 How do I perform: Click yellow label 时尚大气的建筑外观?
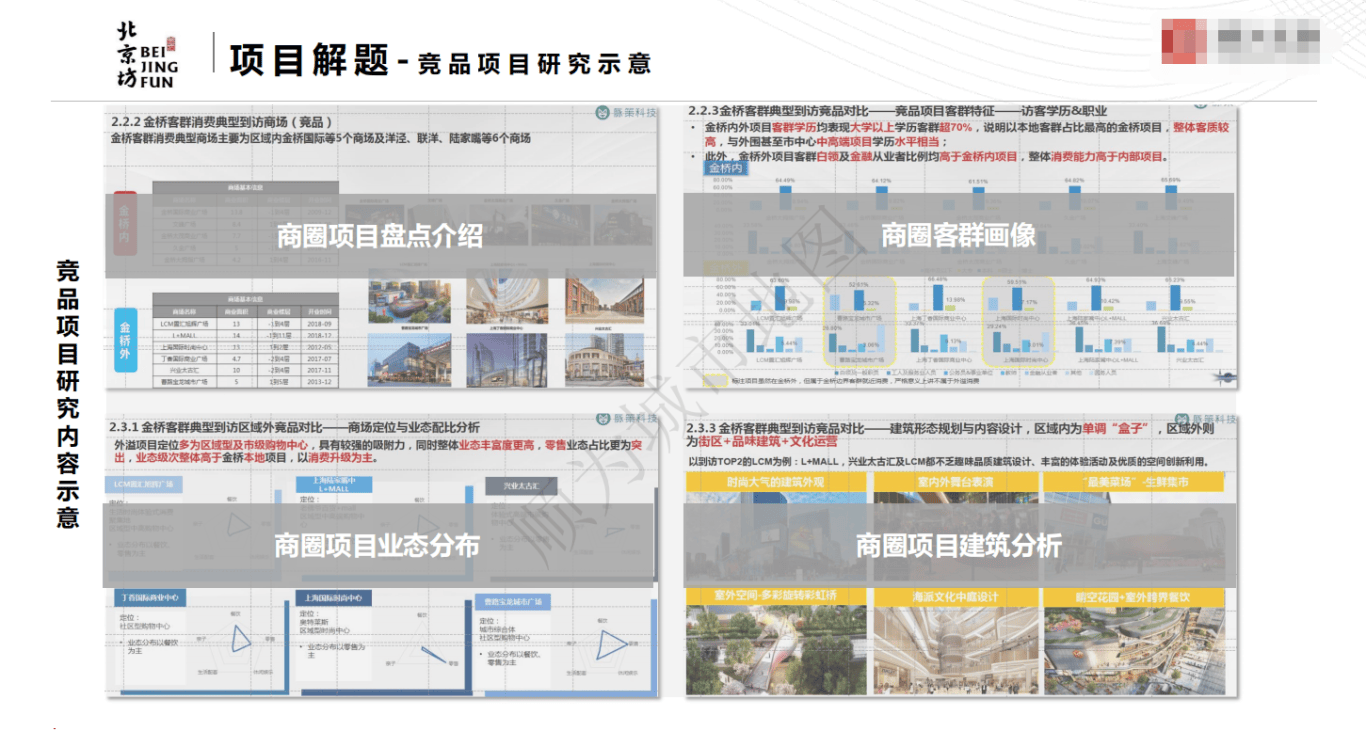click(776, 482)
